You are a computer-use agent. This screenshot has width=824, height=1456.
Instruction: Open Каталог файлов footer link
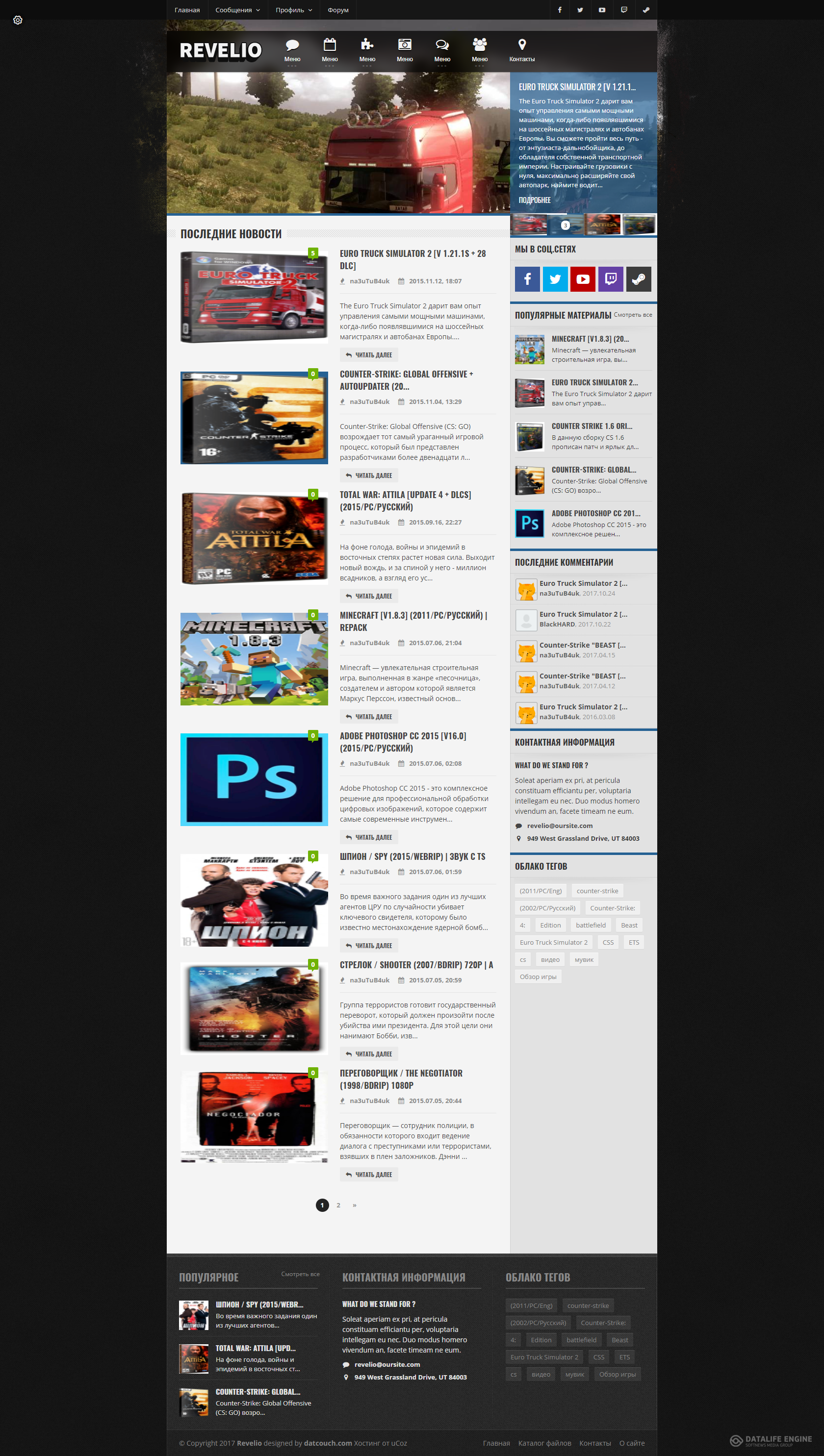click(544, 1443)
